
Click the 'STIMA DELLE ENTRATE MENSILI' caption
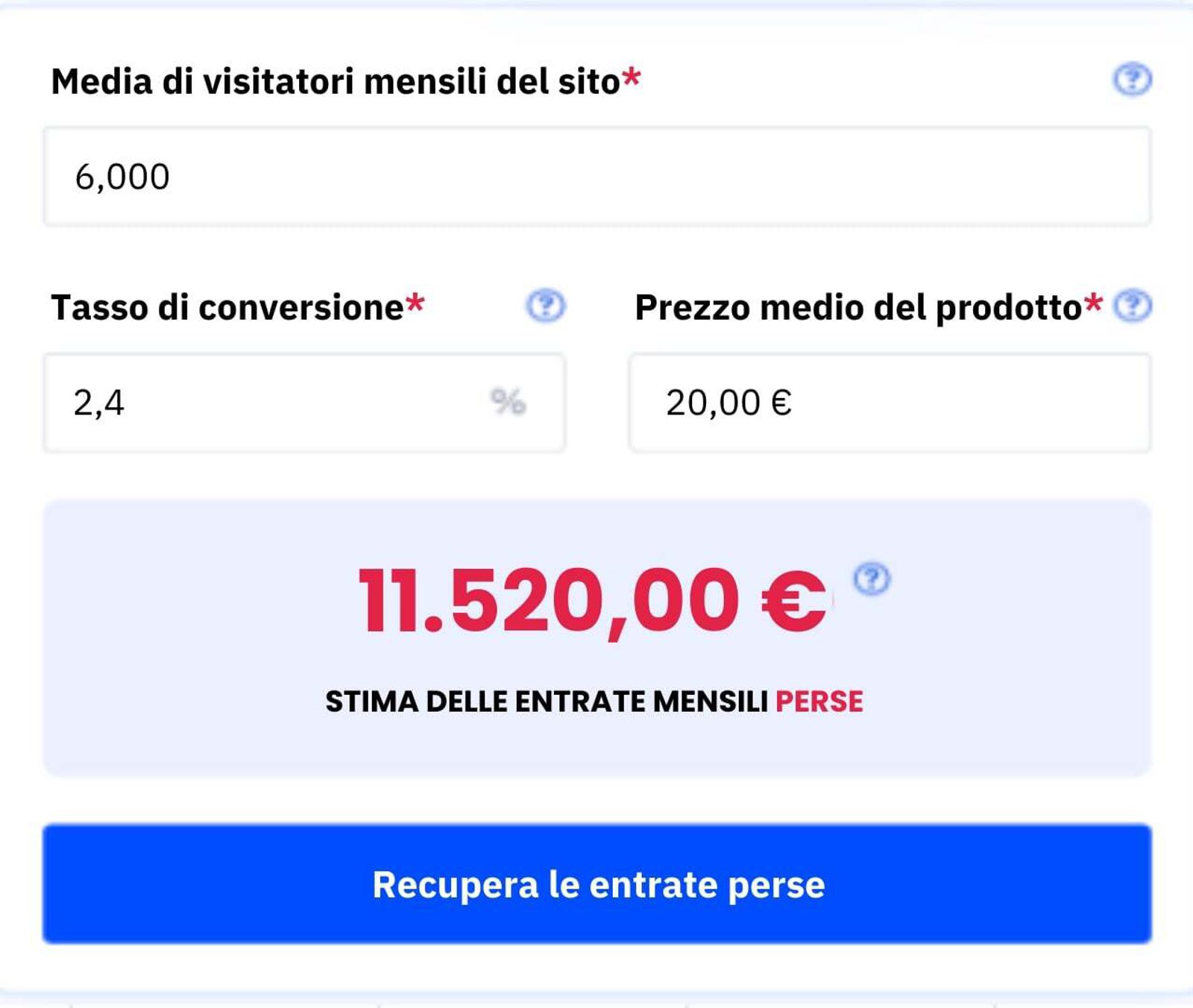coord(546,702)
